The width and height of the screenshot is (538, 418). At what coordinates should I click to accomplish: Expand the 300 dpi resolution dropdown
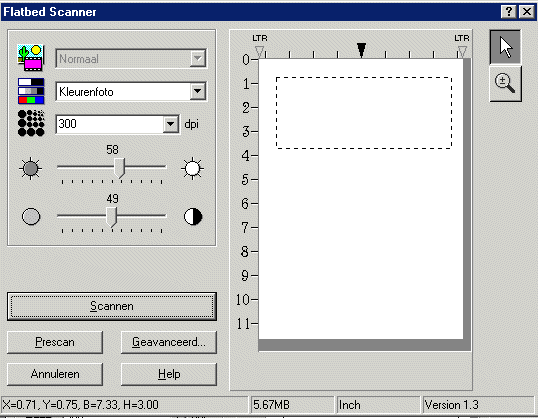(x=171, y=124)
